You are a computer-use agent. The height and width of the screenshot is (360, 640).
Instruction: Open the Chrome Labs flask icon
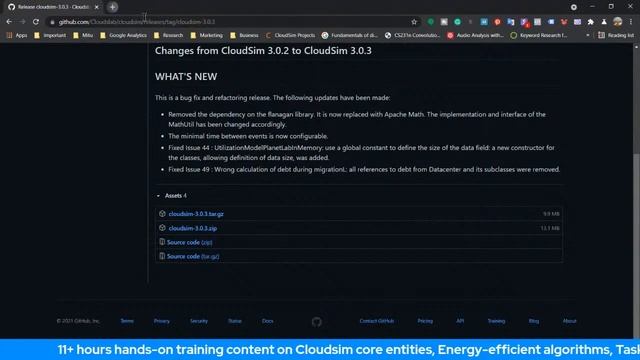[604, 22]
